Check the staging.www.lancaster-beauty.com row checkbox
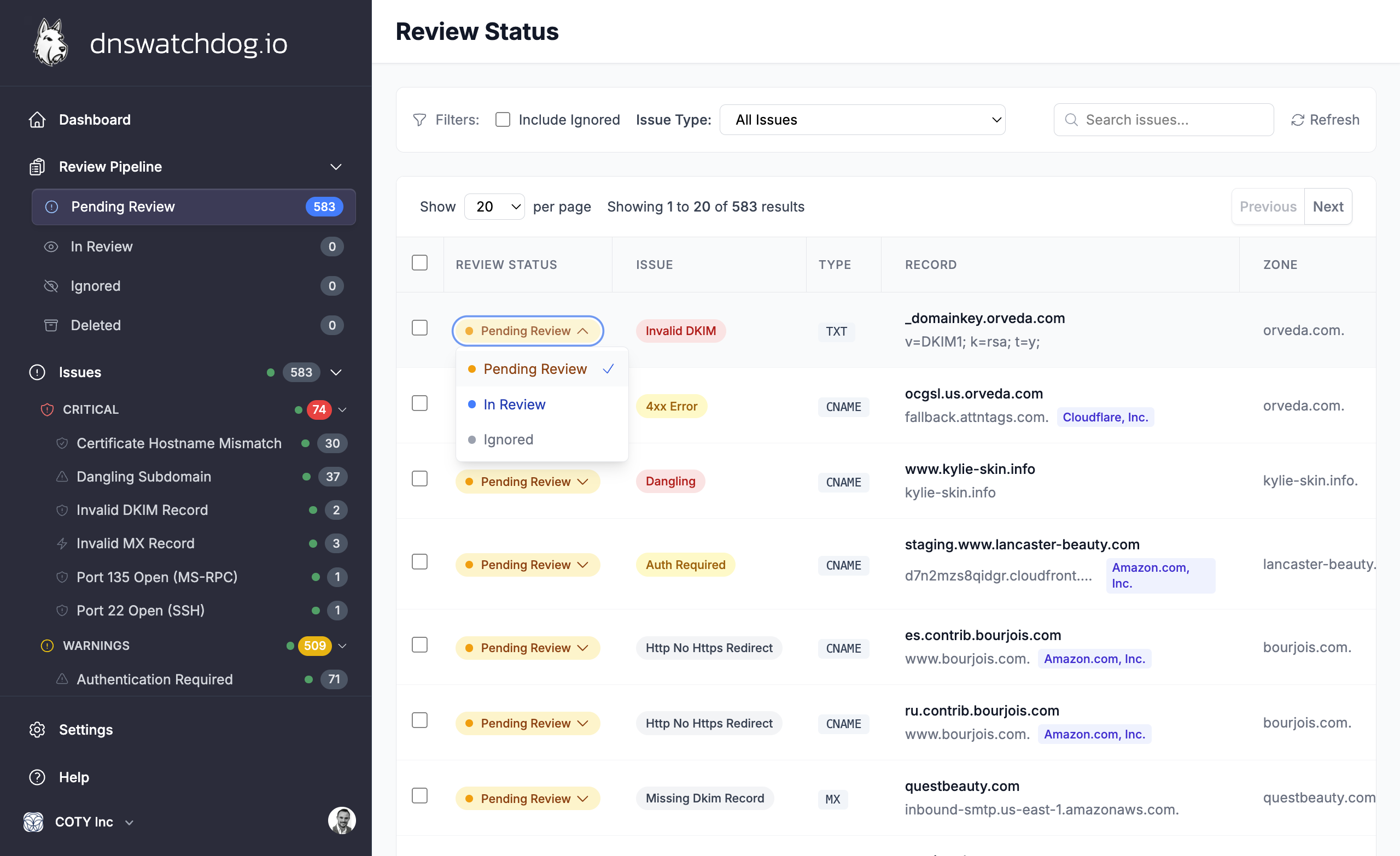 (x=420, y=562)
